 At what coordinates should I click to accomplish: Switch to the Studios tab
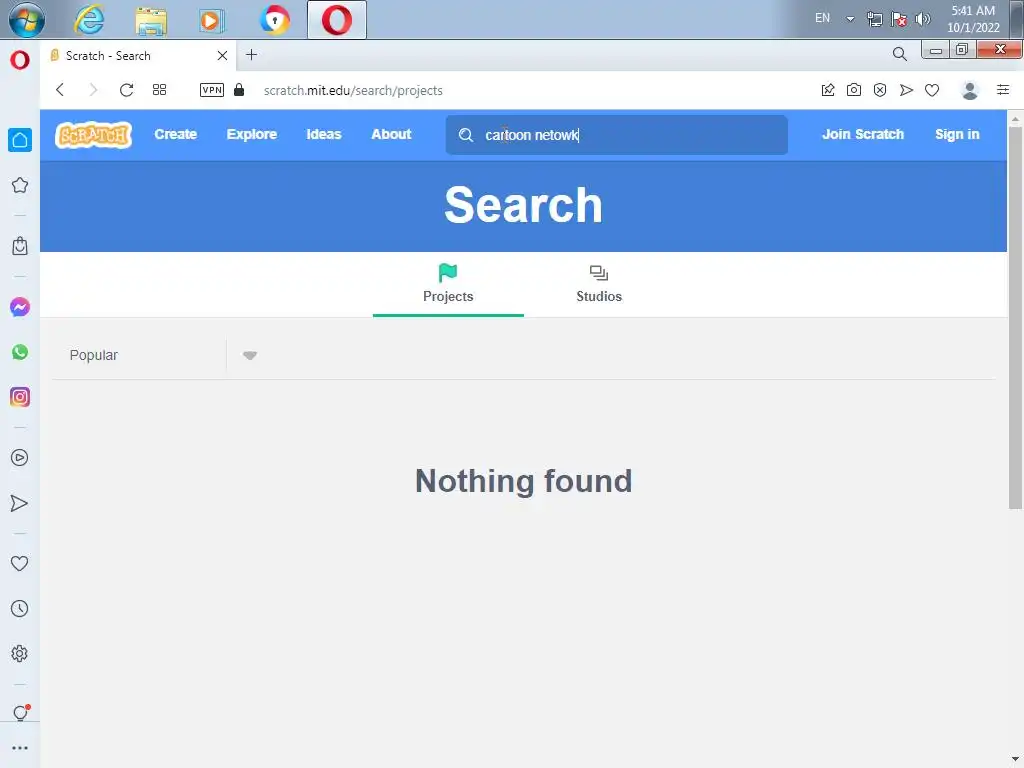[599, 284]
